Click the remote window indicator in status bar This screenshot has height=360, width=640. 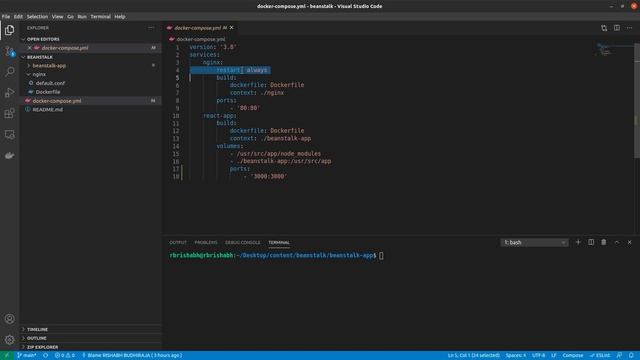(x=7, y=355)
